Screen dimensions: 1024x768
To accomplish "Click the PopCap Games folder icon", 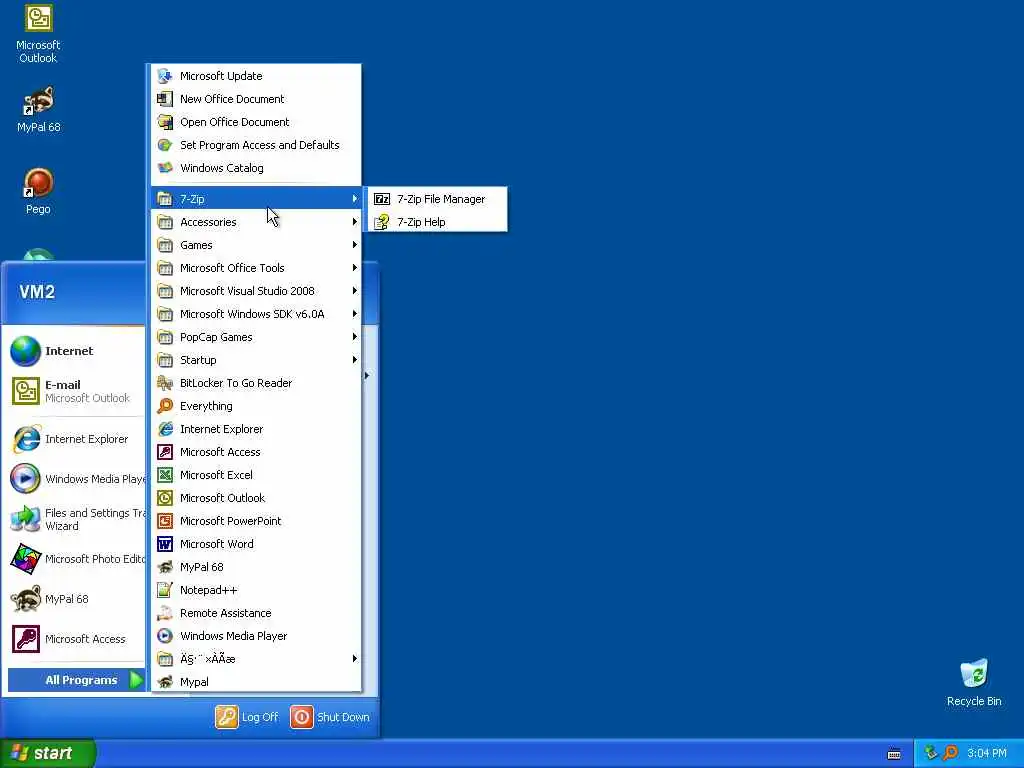I will tap(165, 337).
